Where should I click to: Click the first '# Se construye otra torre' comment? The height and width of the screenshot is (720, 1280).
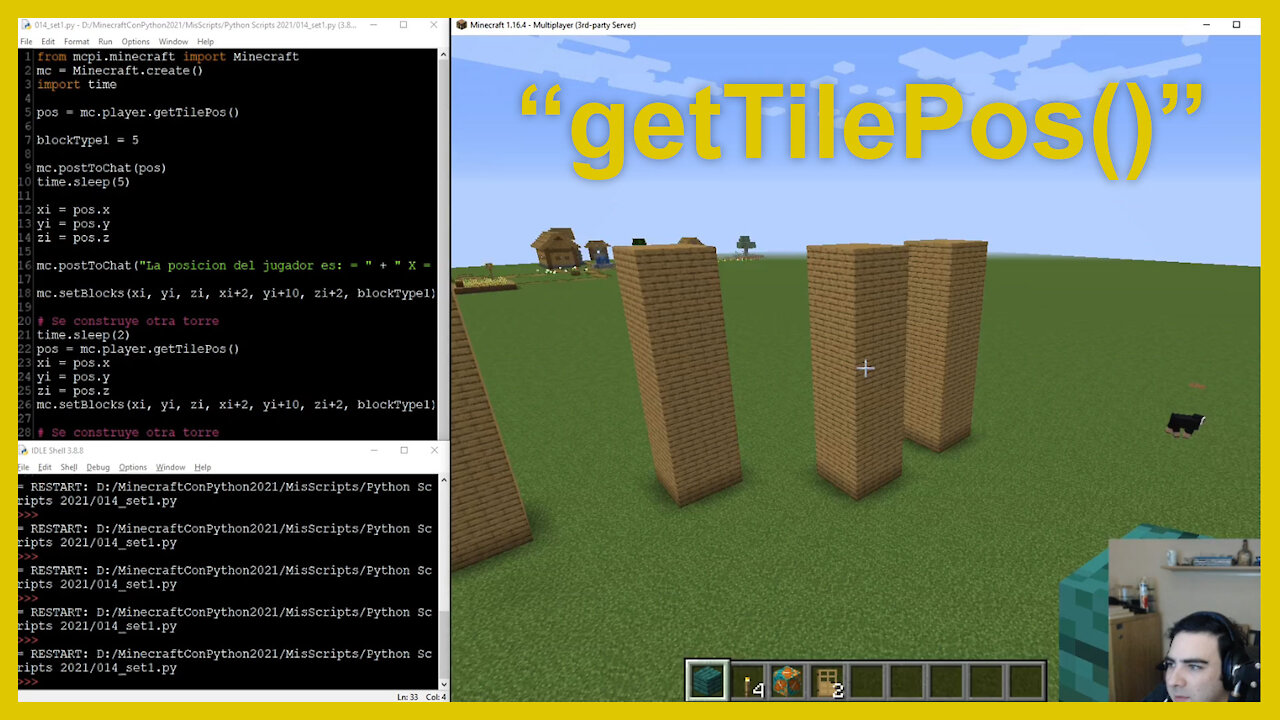(x=128, y=321)
